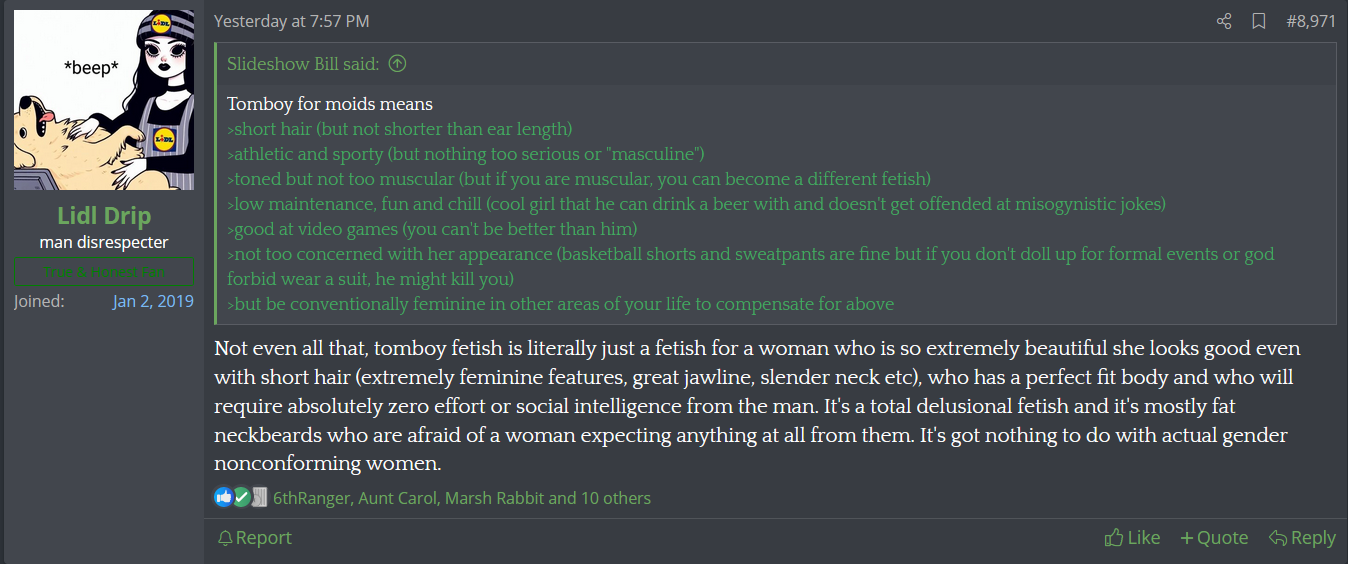
Task: Click the 'Yesterday at 7:57 PM' timestamp
Action: pyautogui.click(x=291, y=21)
